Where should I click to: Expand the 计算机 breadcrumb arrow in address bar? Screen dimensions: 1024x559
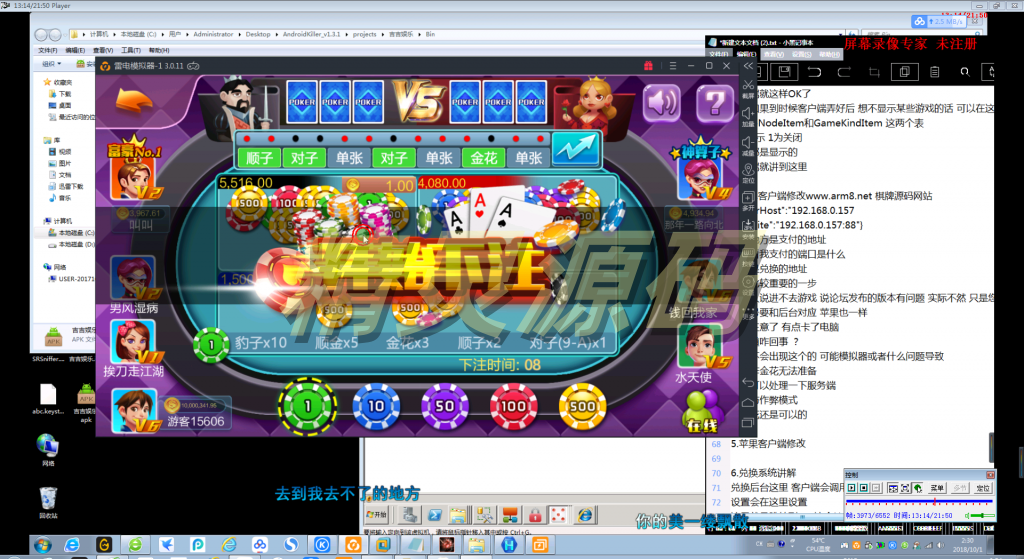pos(114,35)
